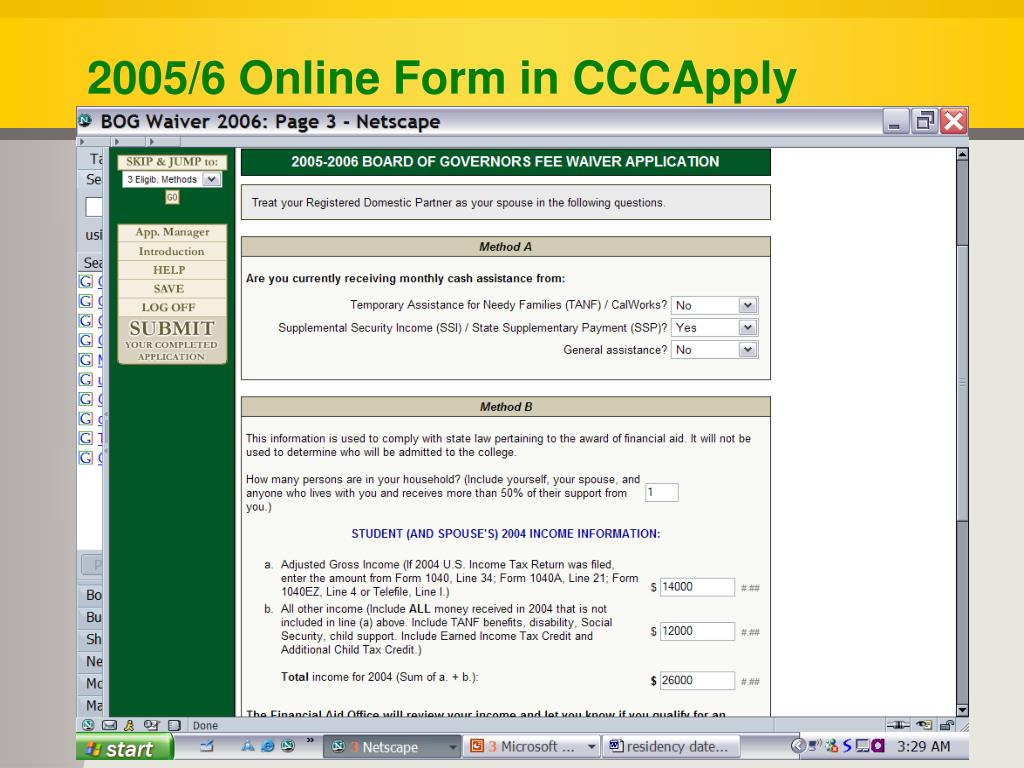
Task: Click the security lock icon in status bar
Action: click(946, 725)
